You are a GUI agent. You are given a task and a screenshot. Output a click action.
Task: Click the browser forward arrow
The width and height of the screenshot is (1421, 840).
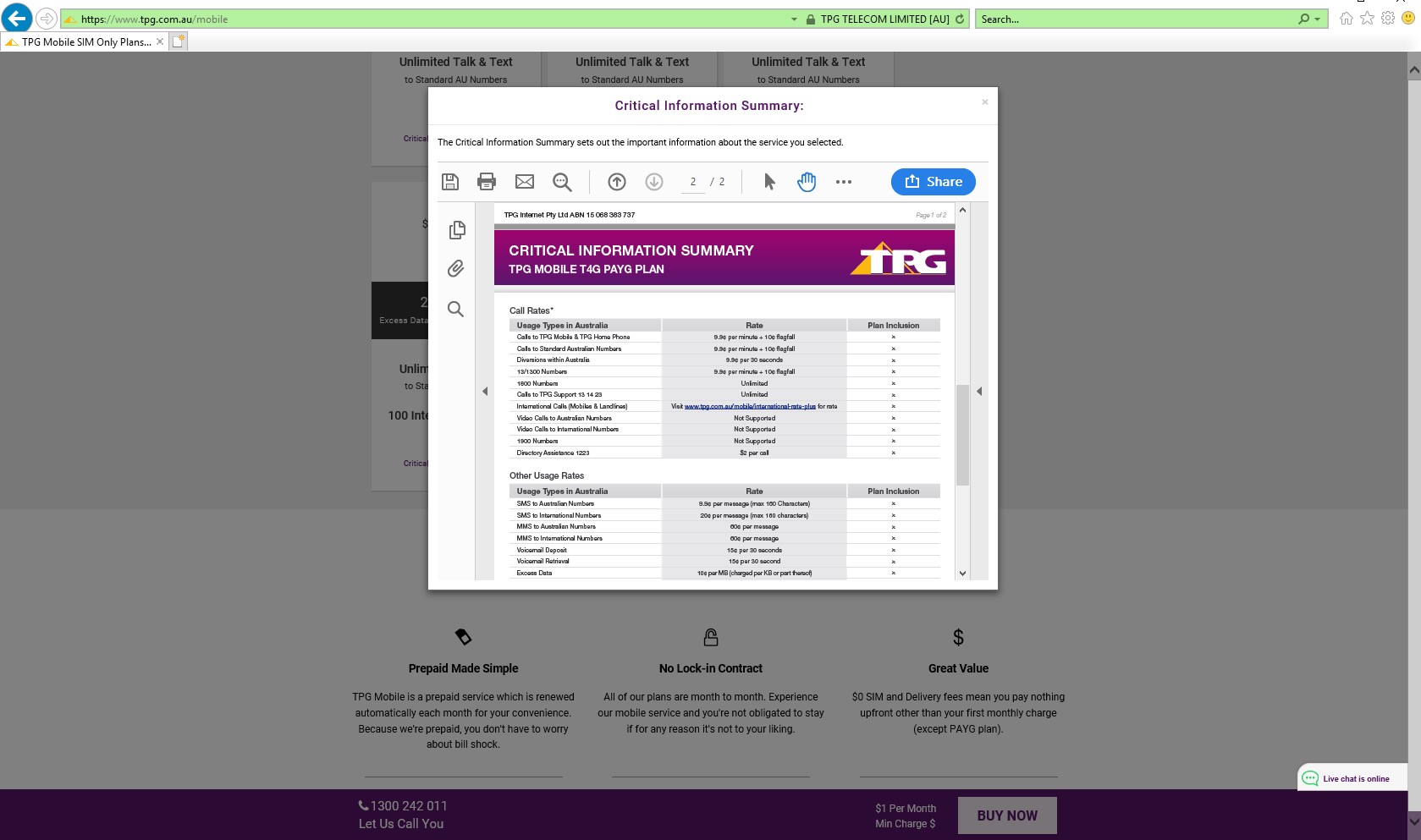pos(47,19)
